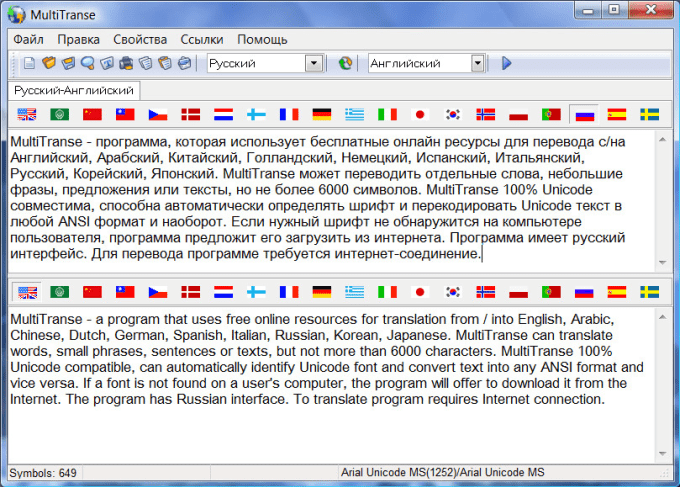The image size is (680, 487).
Task: Swap languages with the green arrows icon
Action: 345,63
